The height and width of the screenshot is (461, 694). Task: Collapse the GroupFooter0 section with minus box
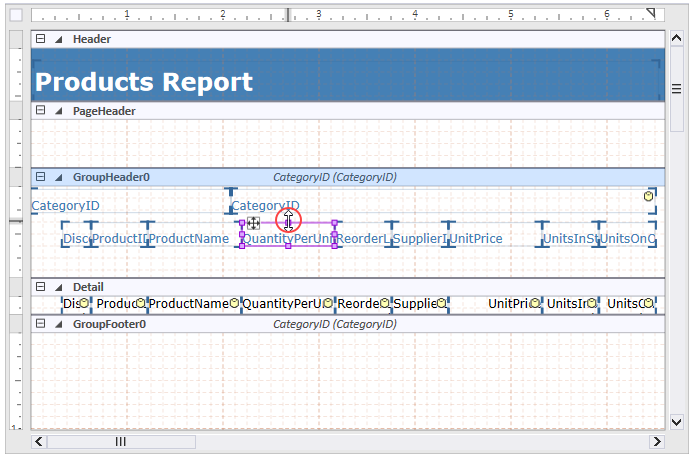41,324
